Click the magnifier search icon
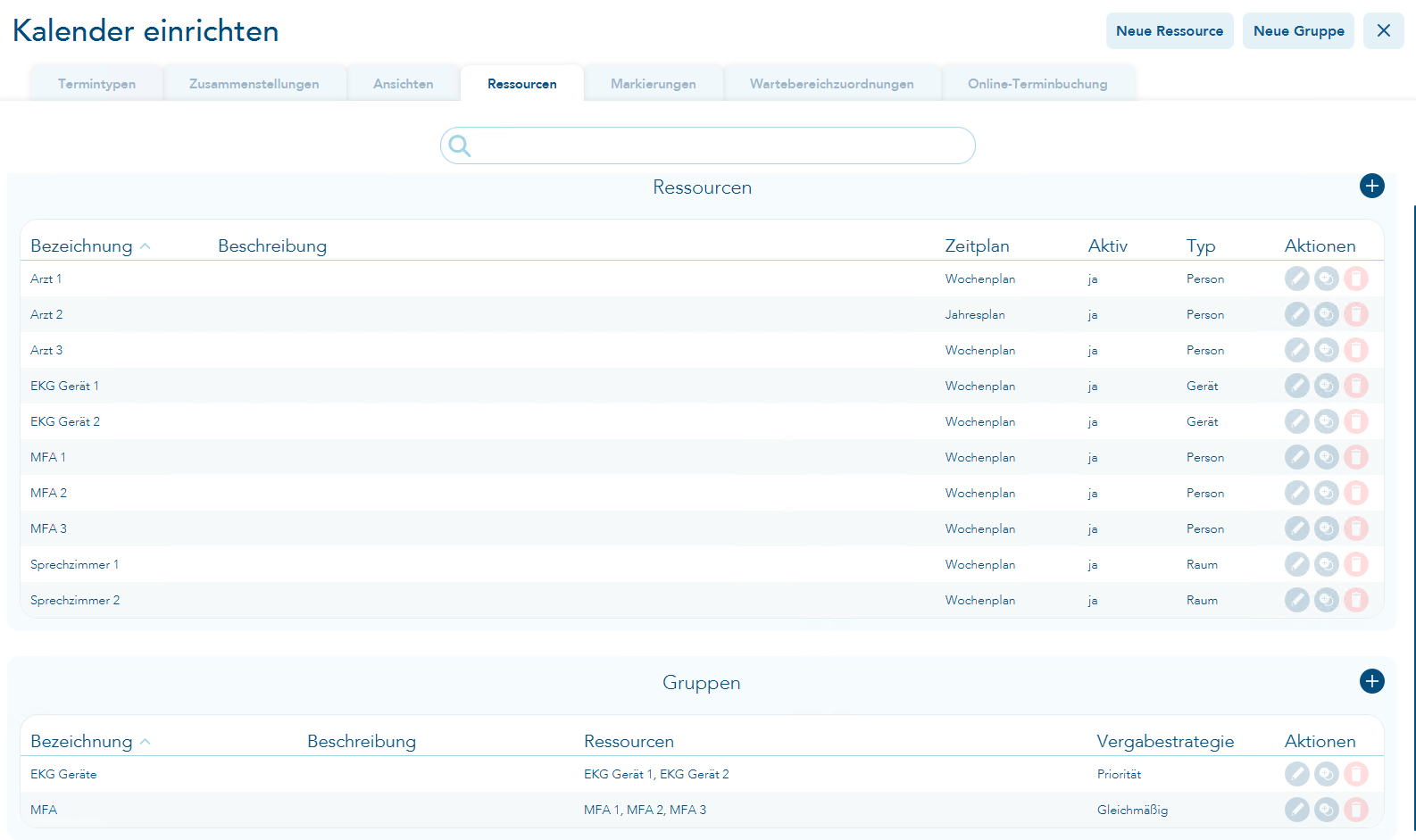The image size is (1416, 840). (460, 146)
